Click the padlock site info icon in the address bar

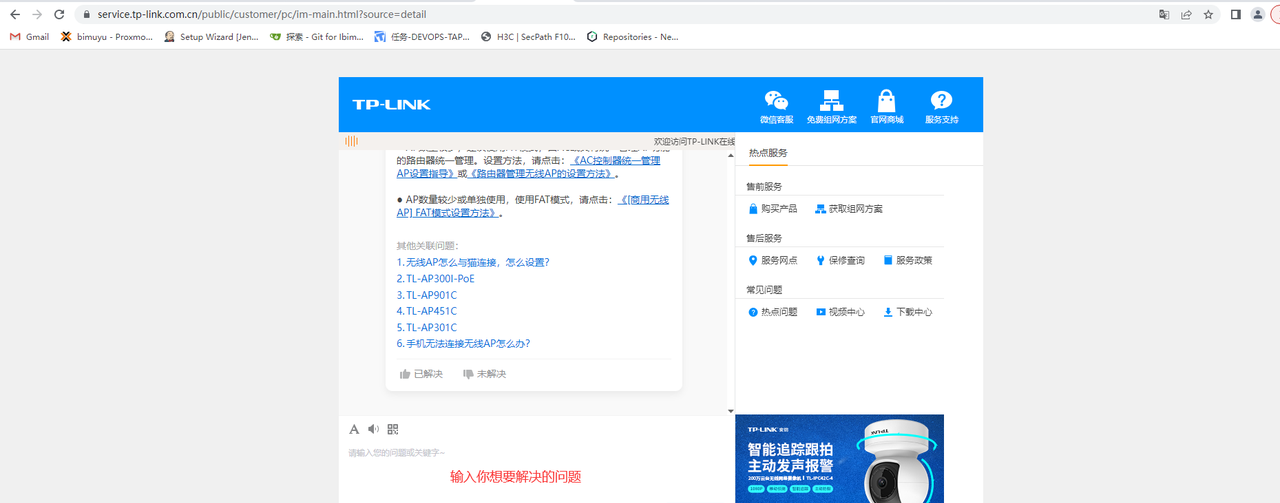(x=86, y=15)
